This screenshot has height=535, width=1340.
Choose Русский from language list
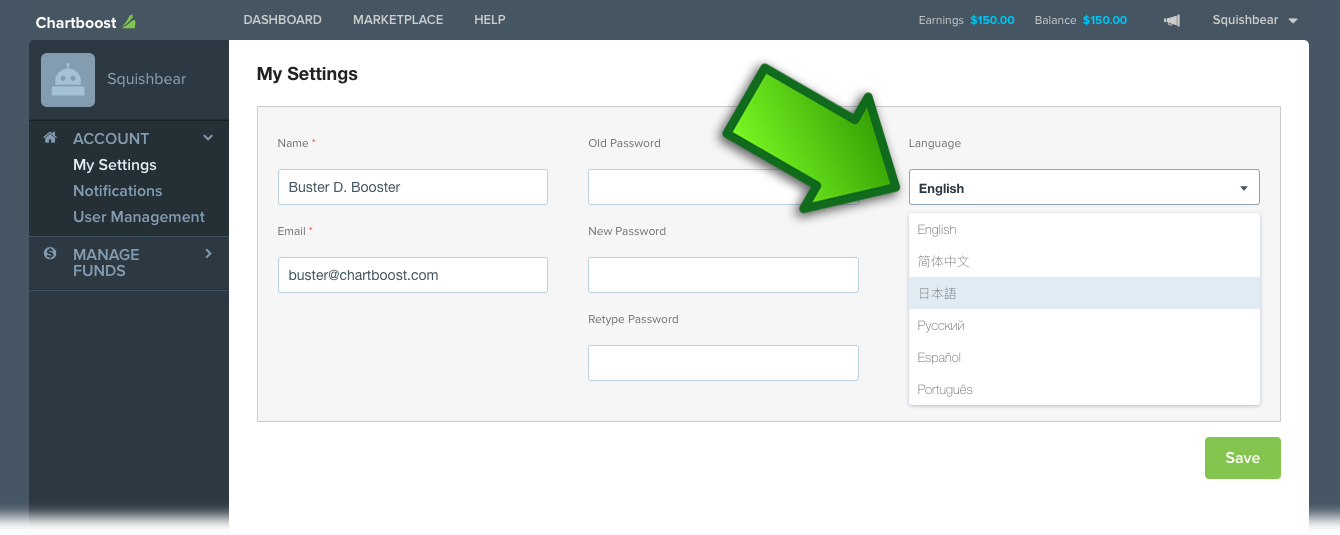[1084, 325]
